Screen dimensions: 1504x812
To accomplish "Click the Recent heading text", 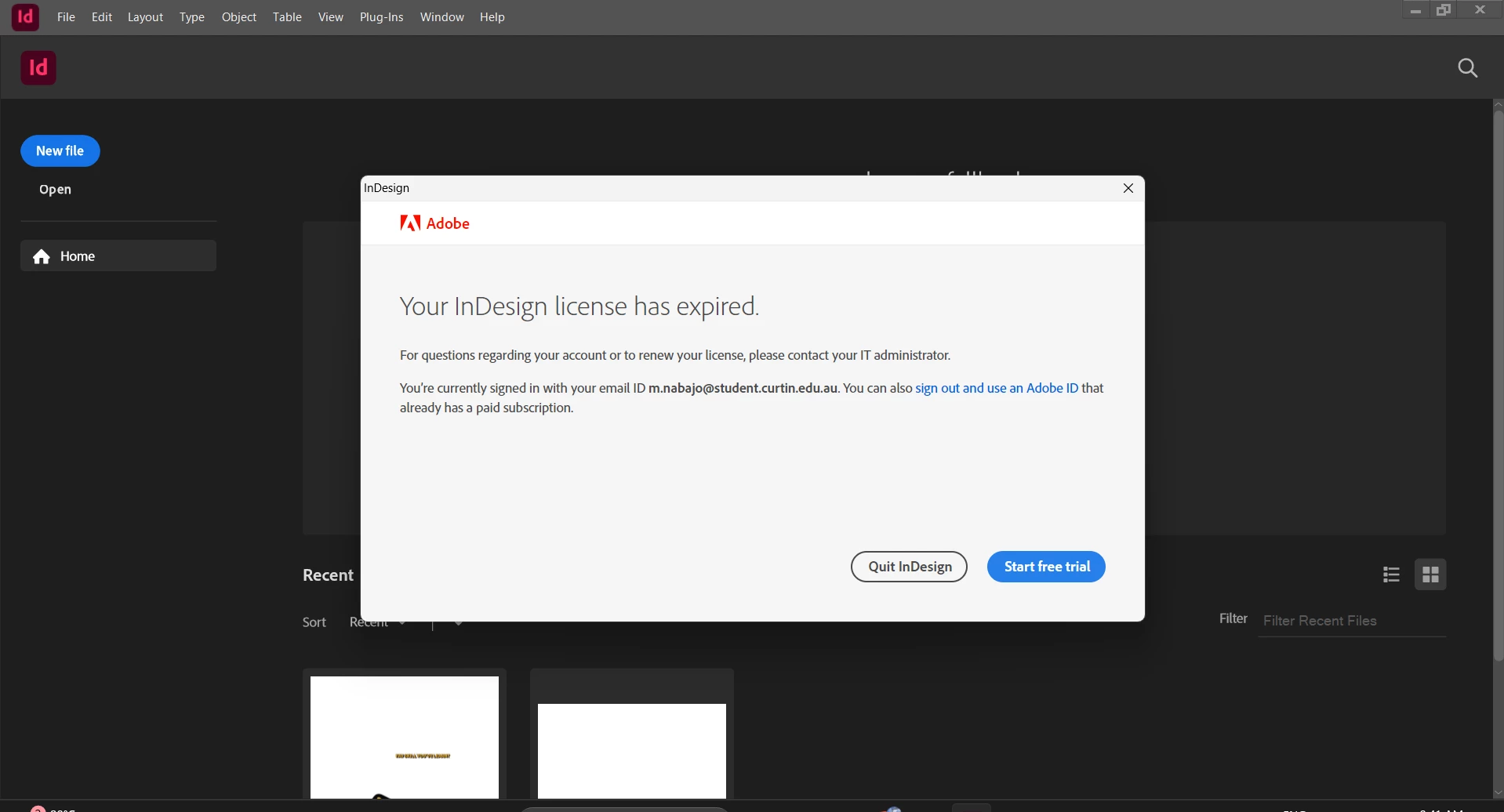I will pyautogui.click(x=328, y=575).
